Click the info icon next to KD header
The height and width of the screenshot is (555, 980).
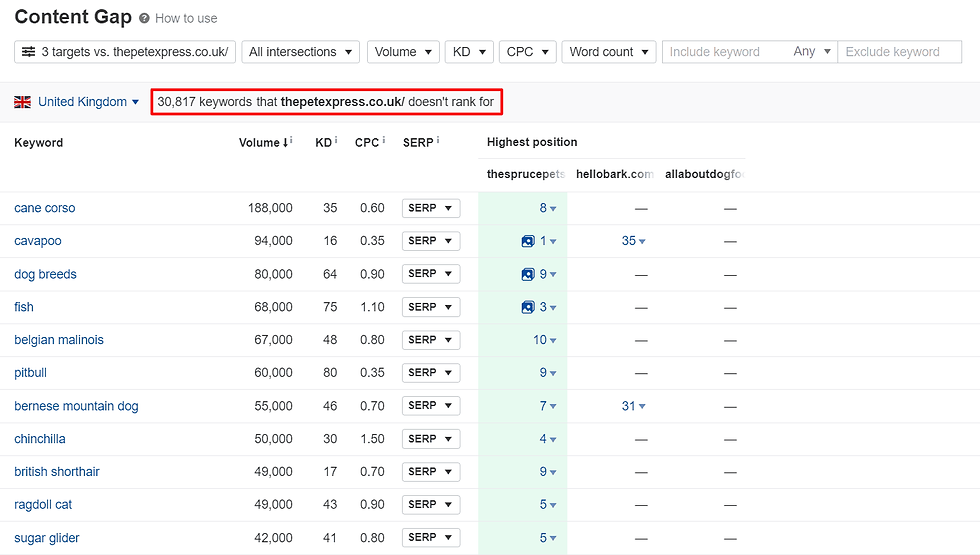[336, 140]
